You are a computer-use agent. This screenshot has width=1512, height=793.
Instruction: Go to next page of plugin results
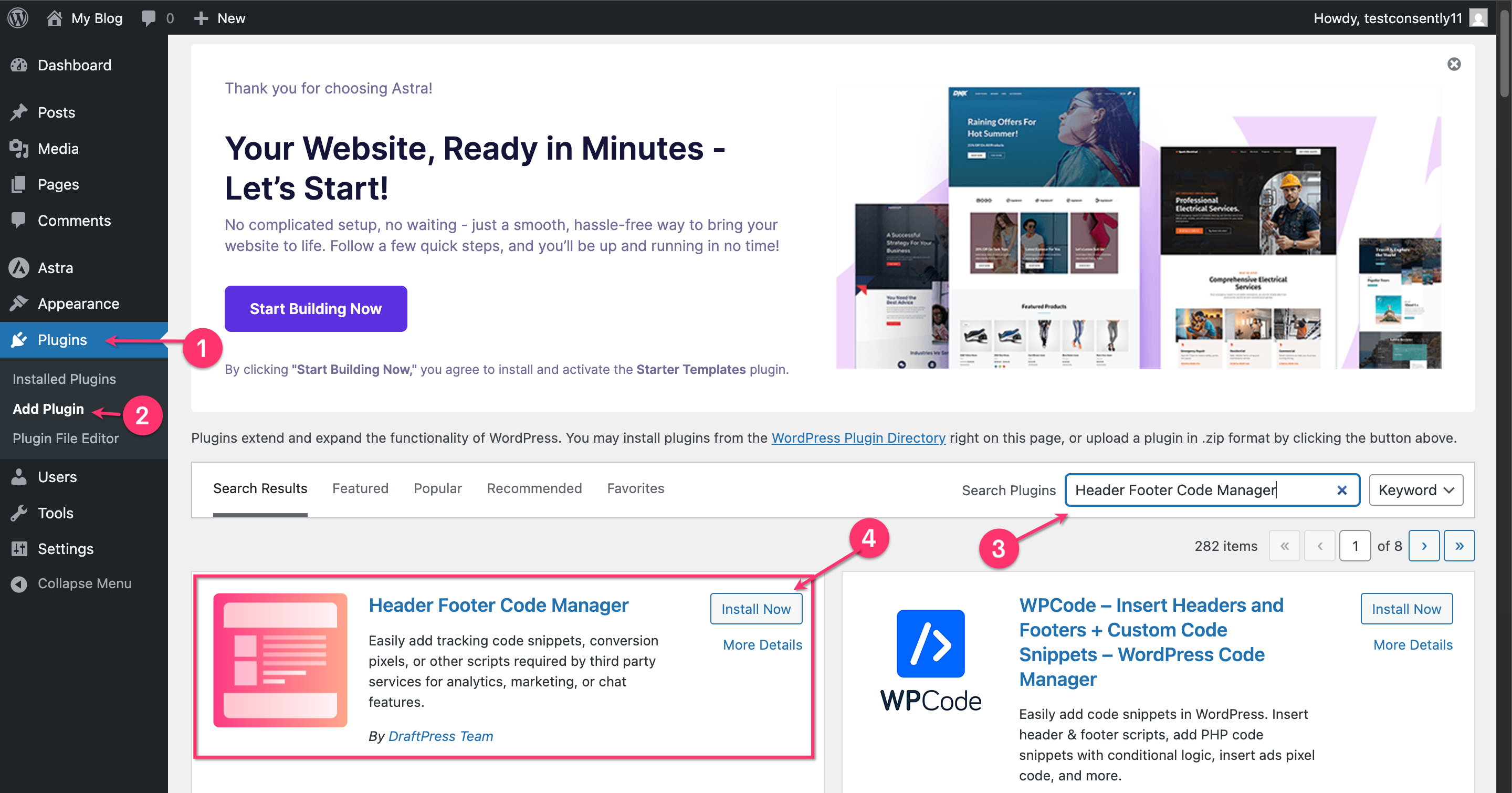click(x=1423, y=546)
